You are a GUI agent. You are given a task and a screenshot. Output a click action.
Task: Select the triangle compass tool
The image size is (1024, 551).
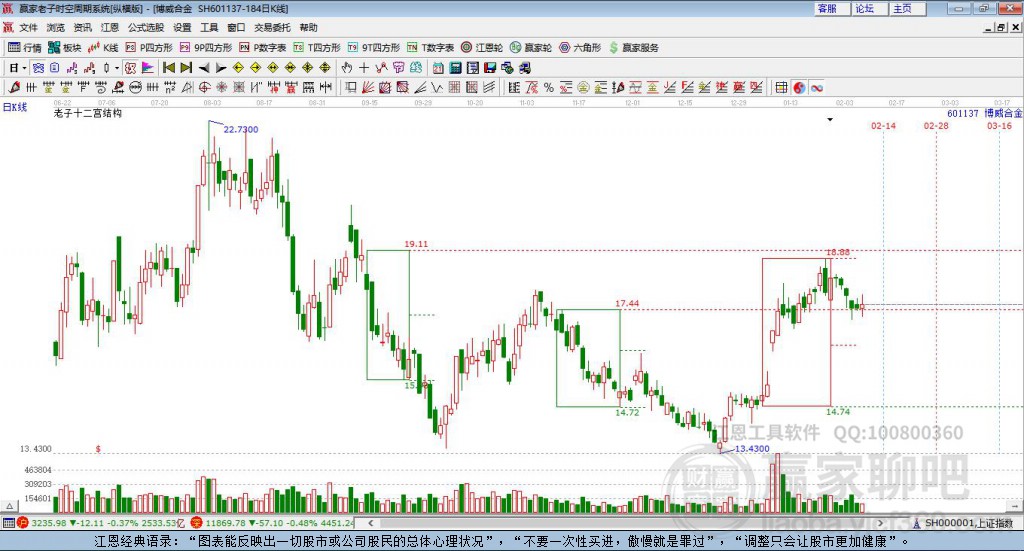point(187,87)
